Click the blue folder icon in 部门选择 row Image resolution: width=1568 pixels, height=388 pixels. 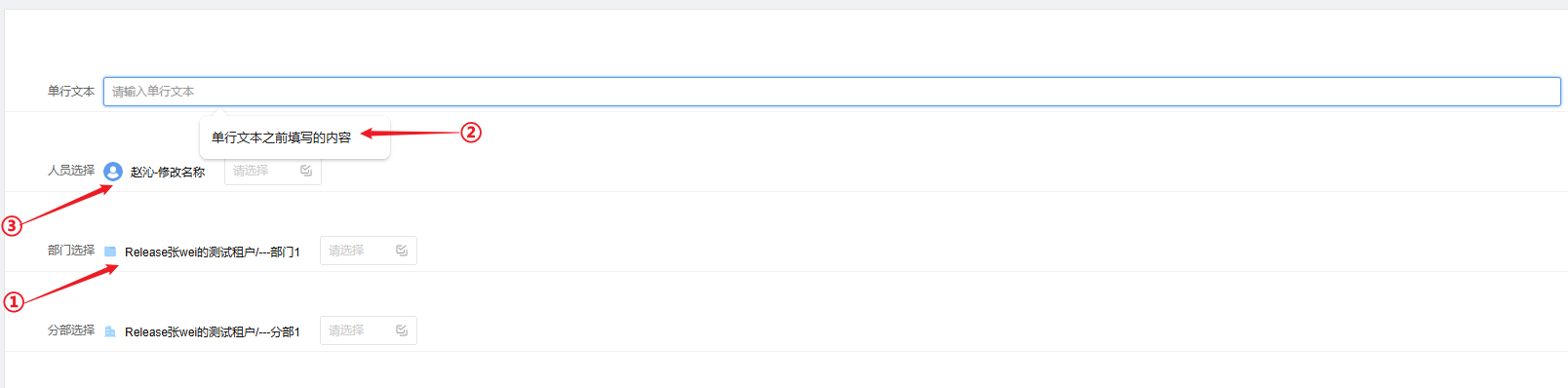pos(110,252)
